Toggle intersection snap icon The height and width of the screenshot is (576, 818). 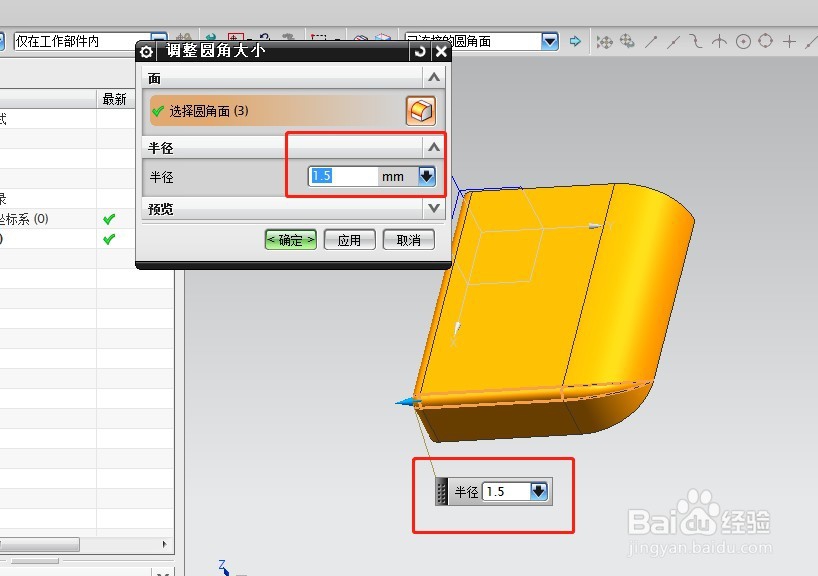tap(719, 41)
